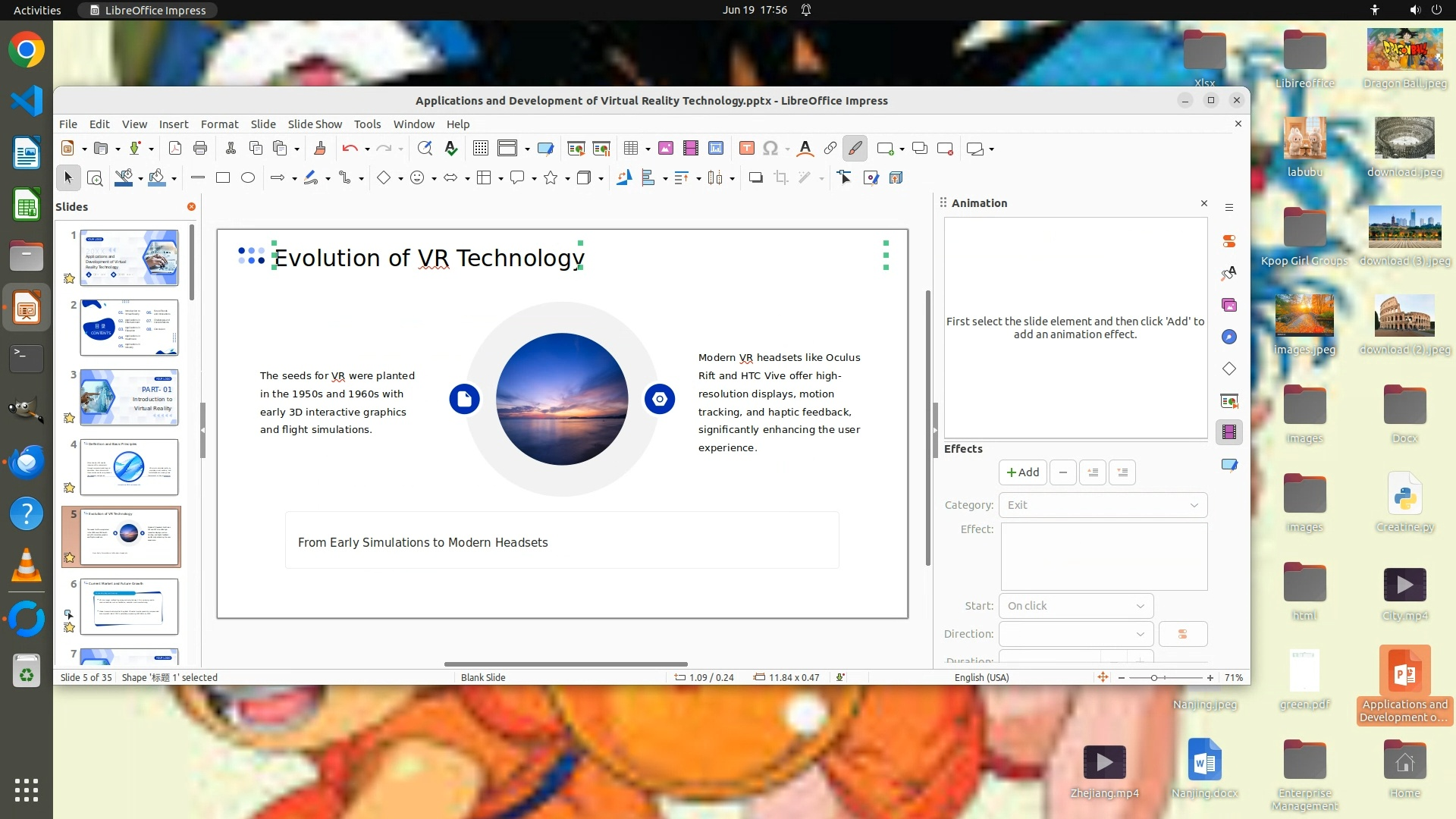Toggle shadow on the selected shape

click(755, 177)
